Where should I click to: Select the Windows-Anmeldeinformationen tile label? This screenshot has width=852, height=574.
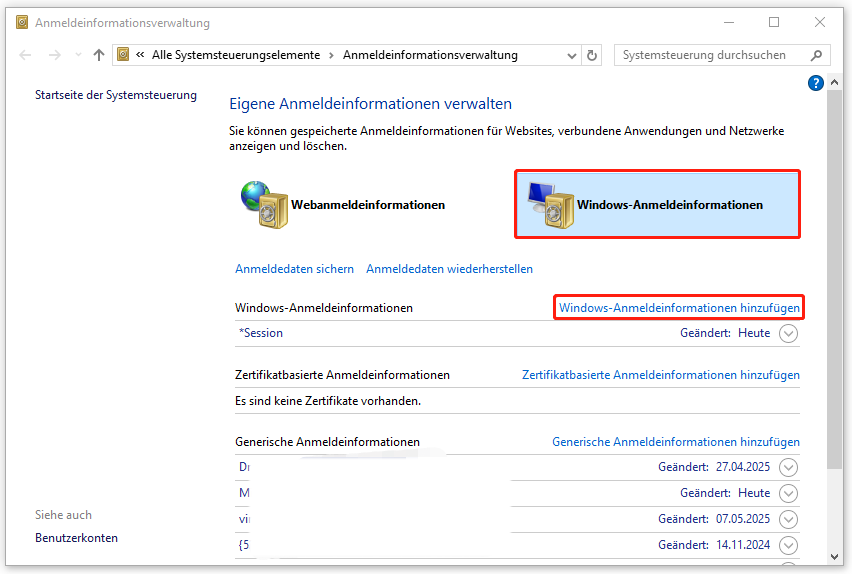coord(670,205)
